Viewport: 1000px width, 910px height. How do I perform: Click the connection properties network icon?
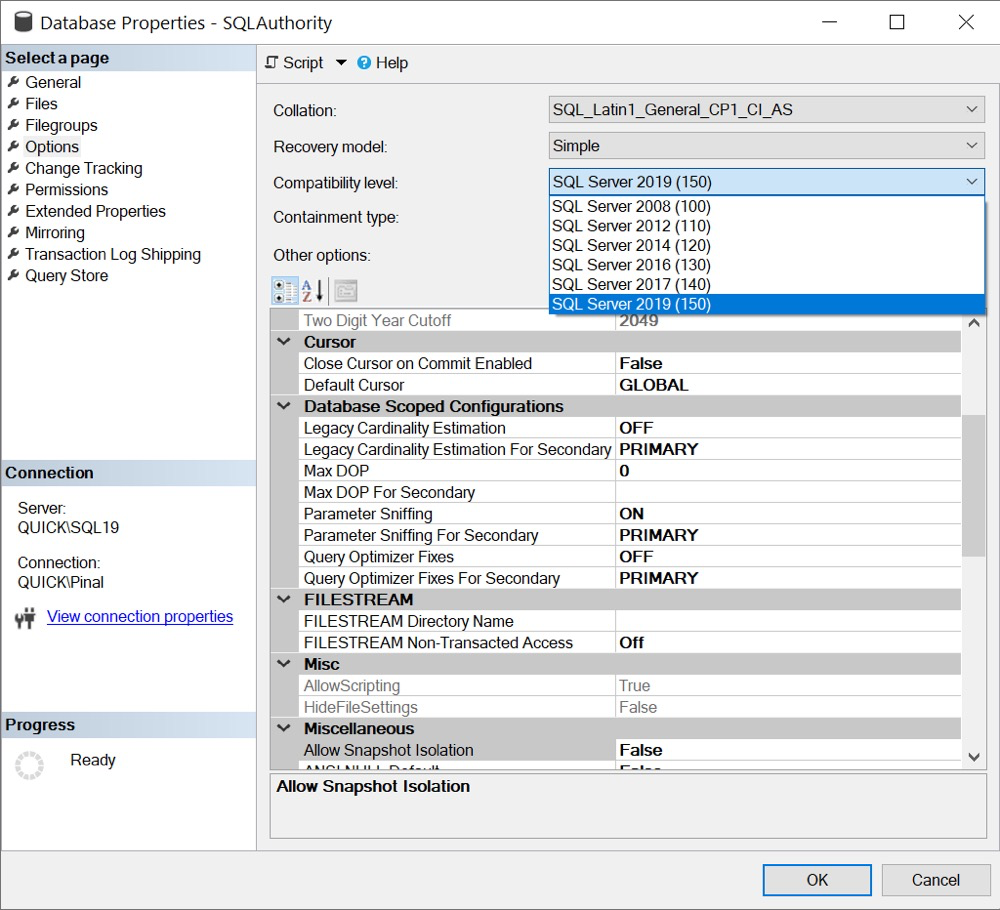(26, 618)
